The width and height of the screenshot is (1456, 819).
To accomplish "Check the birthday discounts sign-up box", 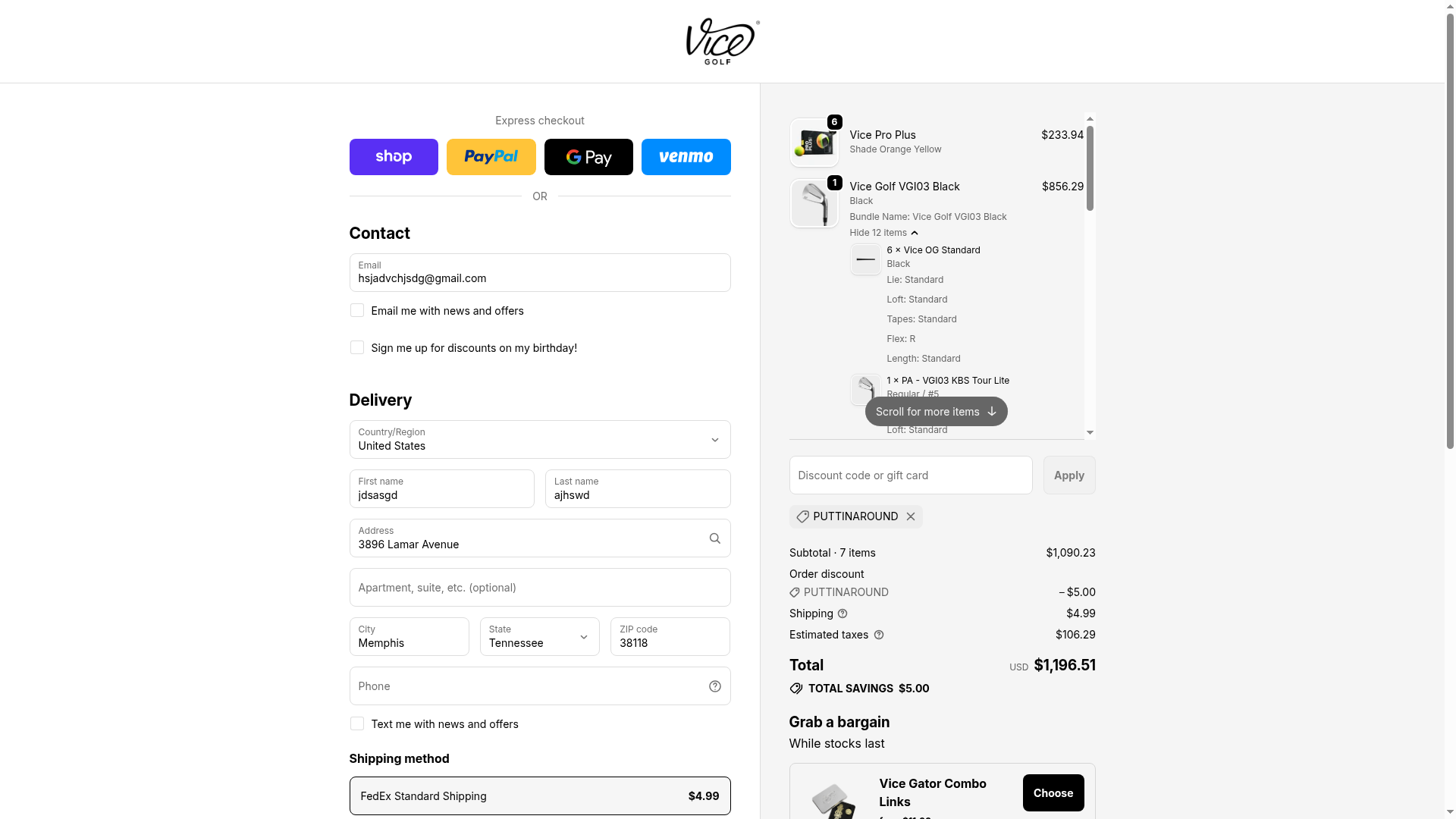I will pos(357,348).
